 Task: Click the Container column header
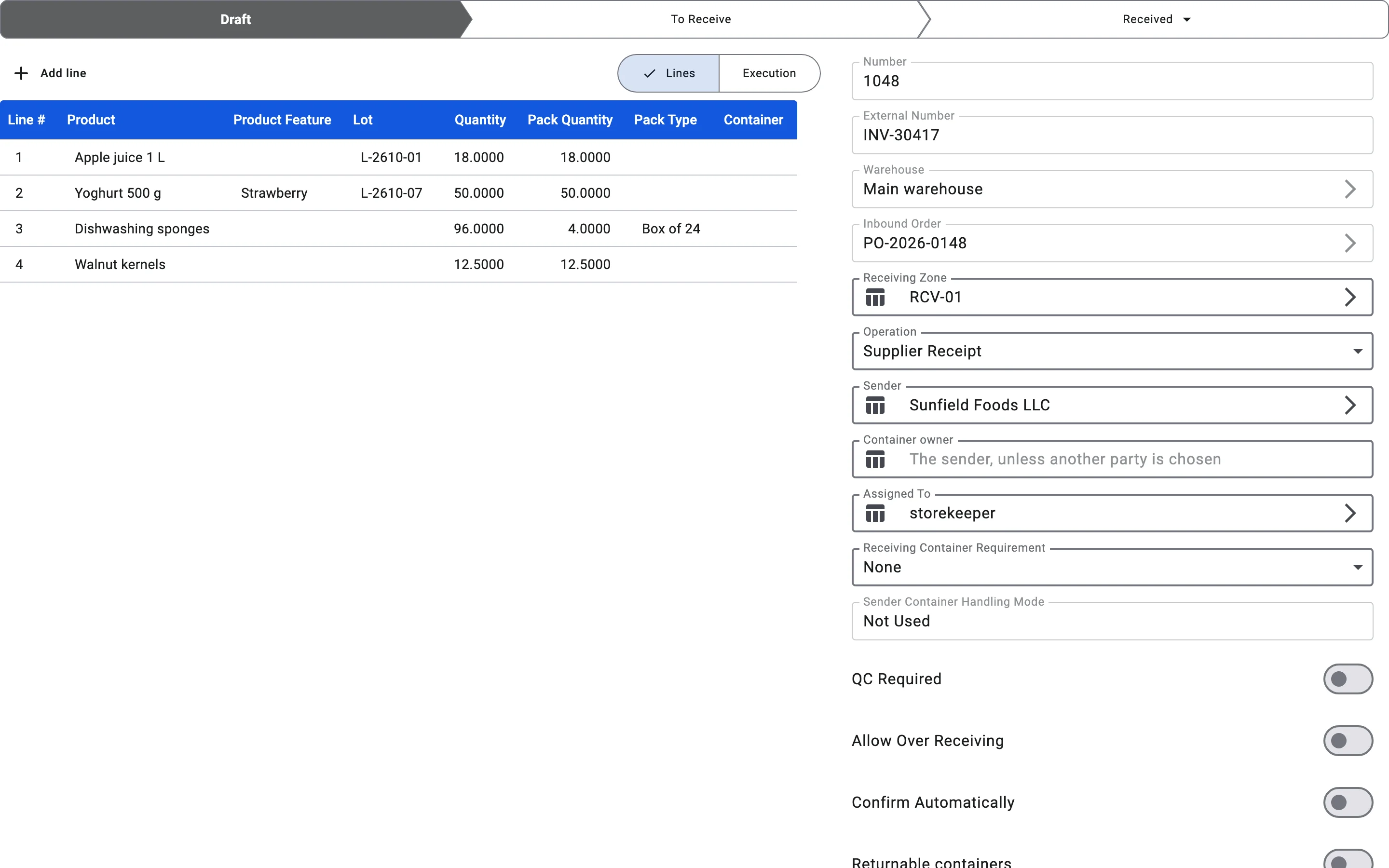pyautogui.click(x=753, y=120)
